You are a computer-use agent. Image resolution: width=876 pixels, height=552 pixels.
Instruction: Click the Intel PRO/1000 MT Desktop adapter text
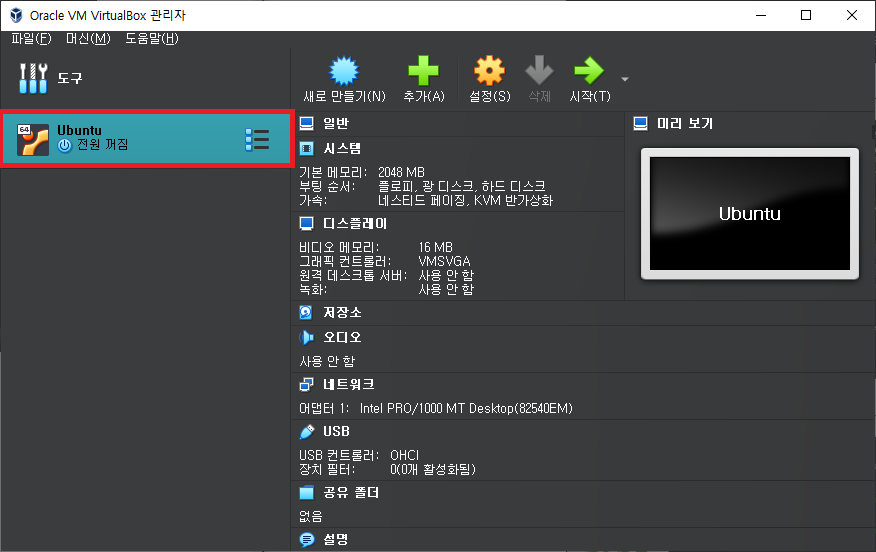tap(466, 408)
